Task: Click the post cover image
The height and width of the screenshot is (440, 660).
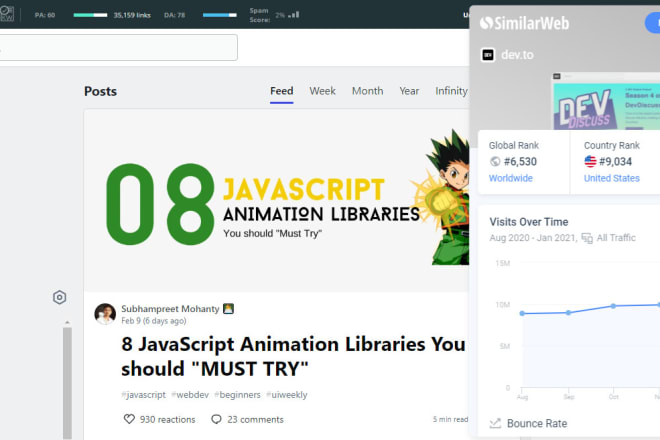Action: coord(277,200)
